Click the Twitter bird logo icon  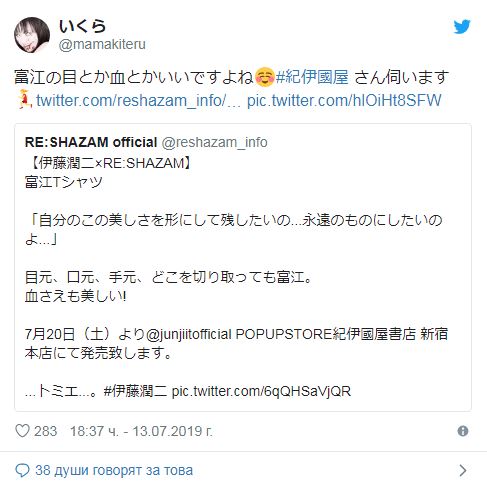(x=462, y=27)
